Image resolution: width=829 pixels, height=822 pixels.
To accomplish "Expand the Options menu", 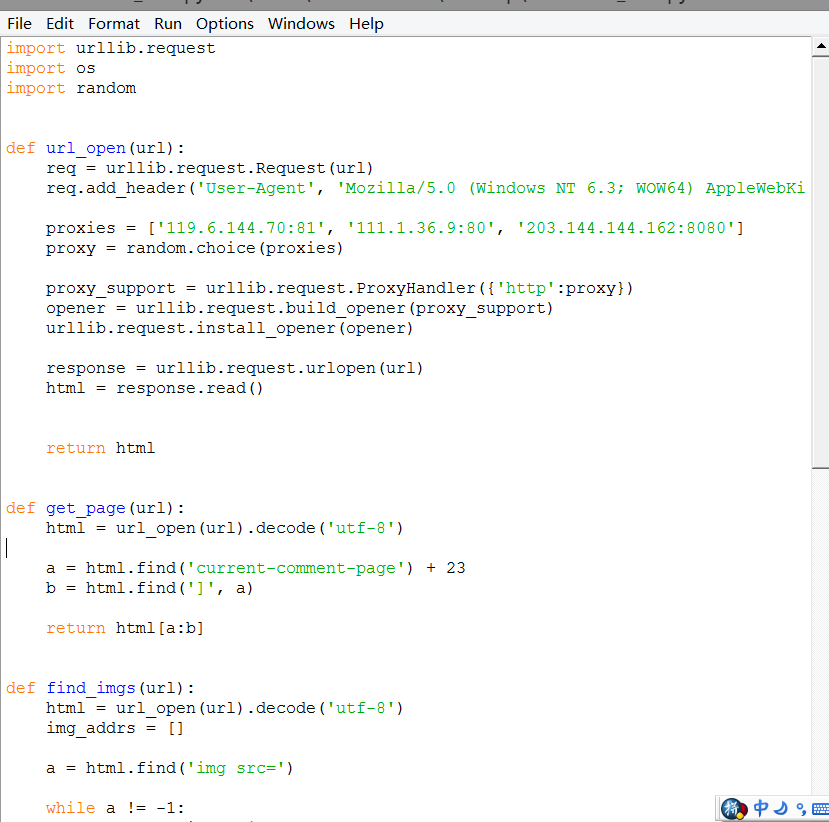I will (x=224, y=23).
